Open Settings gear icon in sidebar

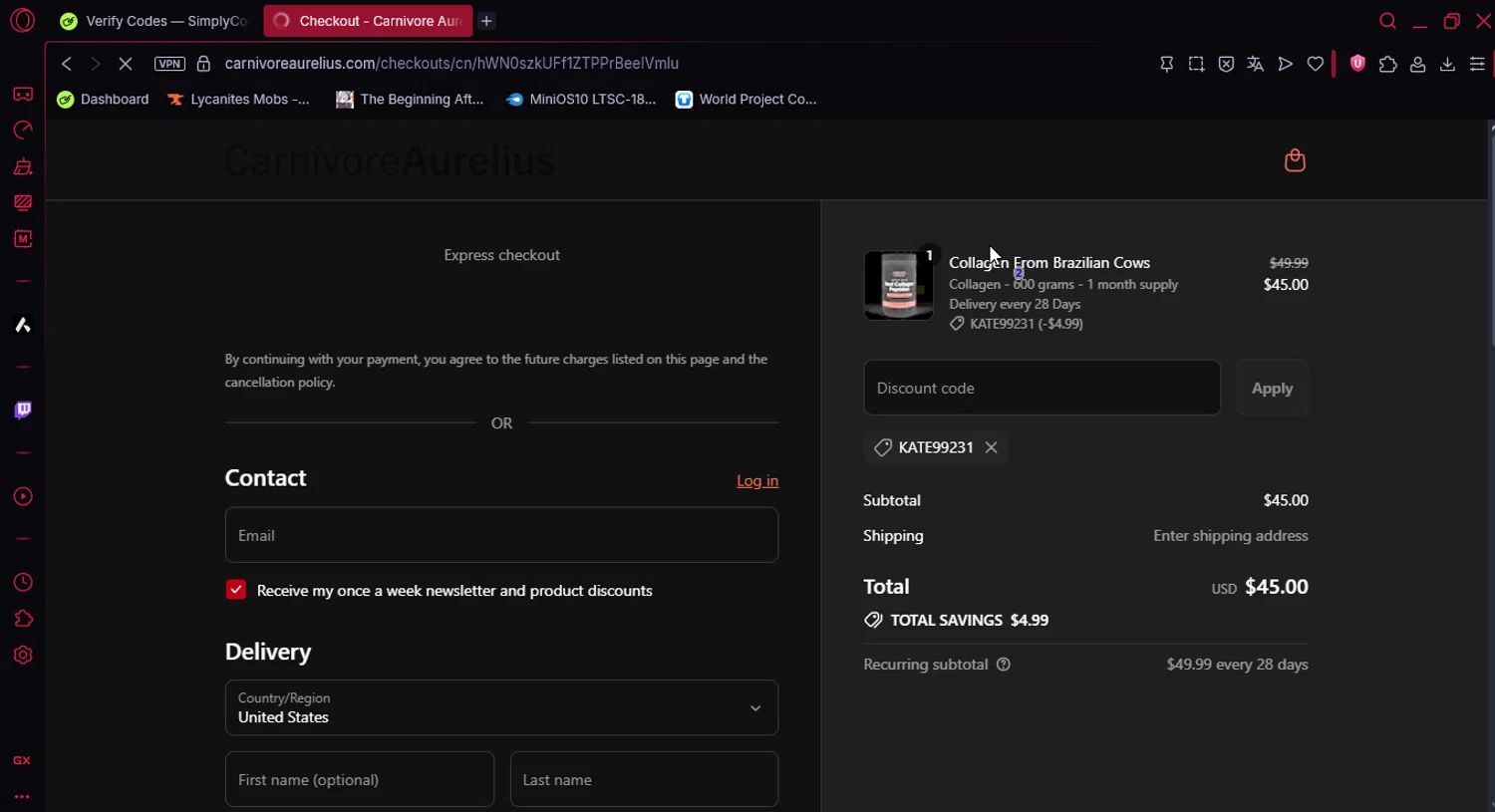pyautogui.click(x=23, y=656)
